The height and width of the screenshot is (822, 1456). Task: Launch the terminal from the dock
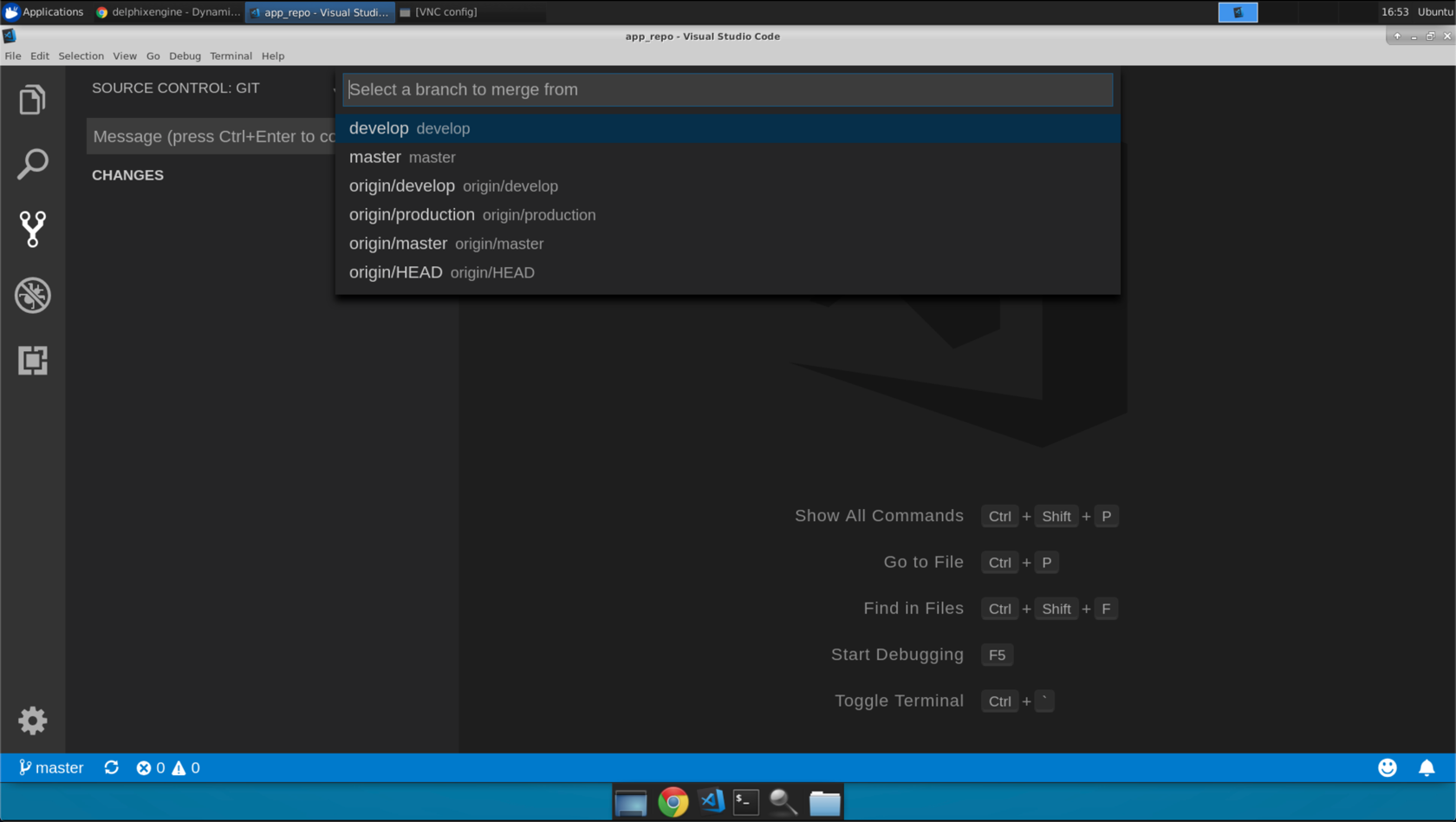(745, 802)
